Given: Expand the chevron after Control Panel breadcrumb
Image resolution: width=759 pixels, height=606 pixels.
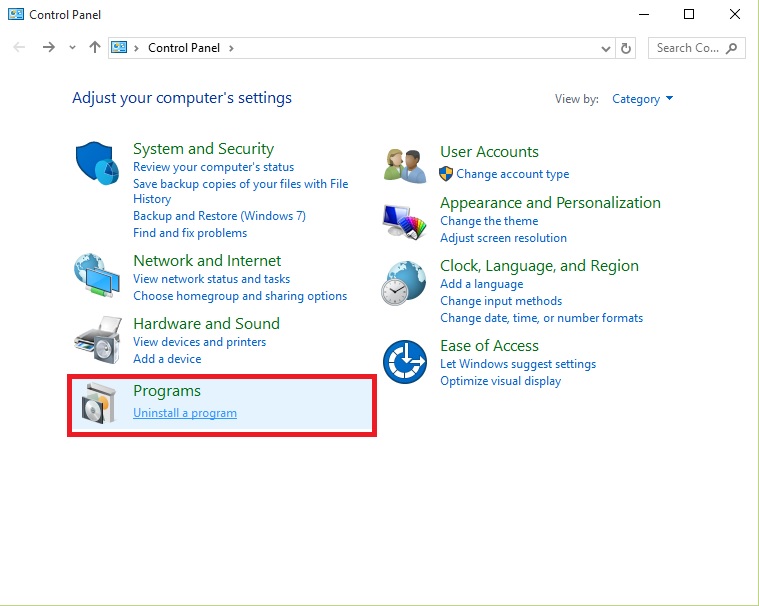Looking at the screenshot, I should (x=231, y=48).
